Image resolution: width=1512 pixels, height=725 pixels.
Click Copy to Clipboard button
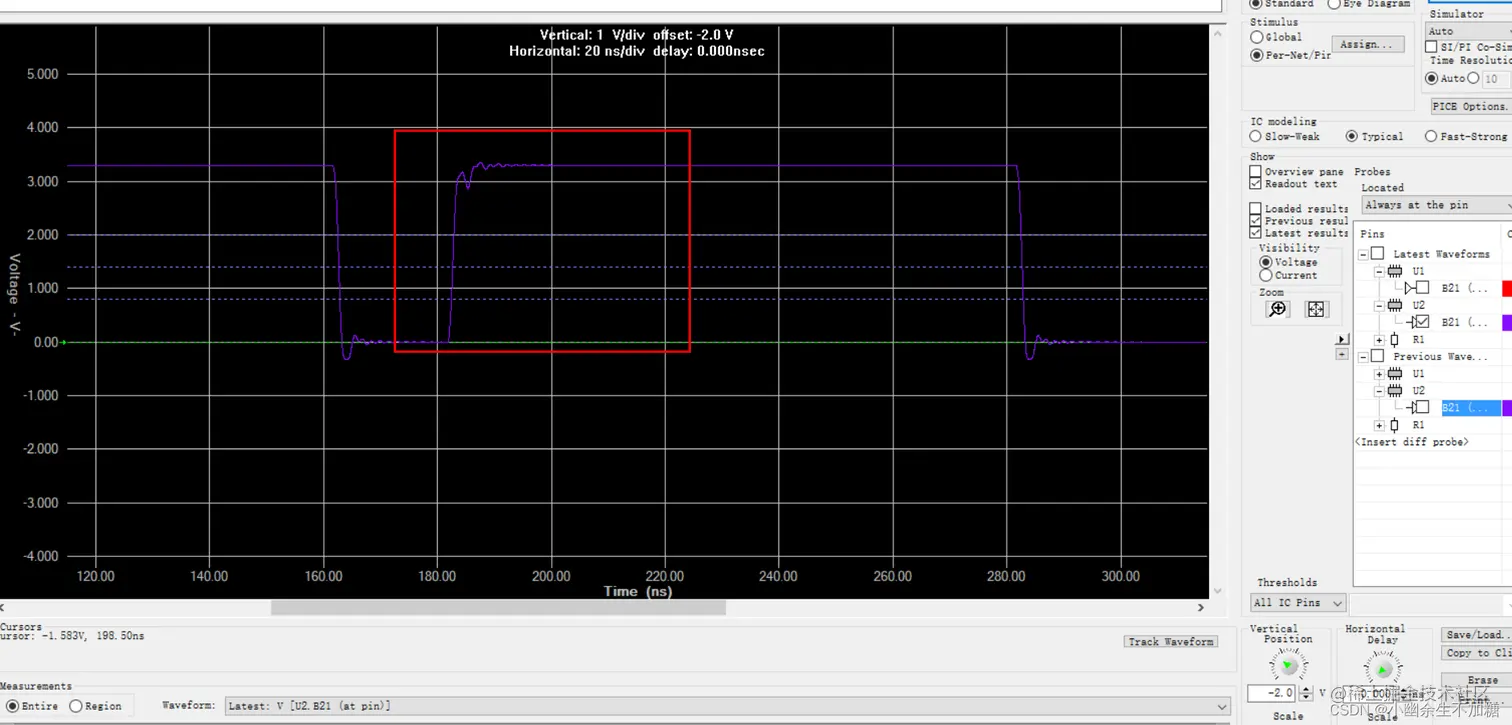point(1477,653)
